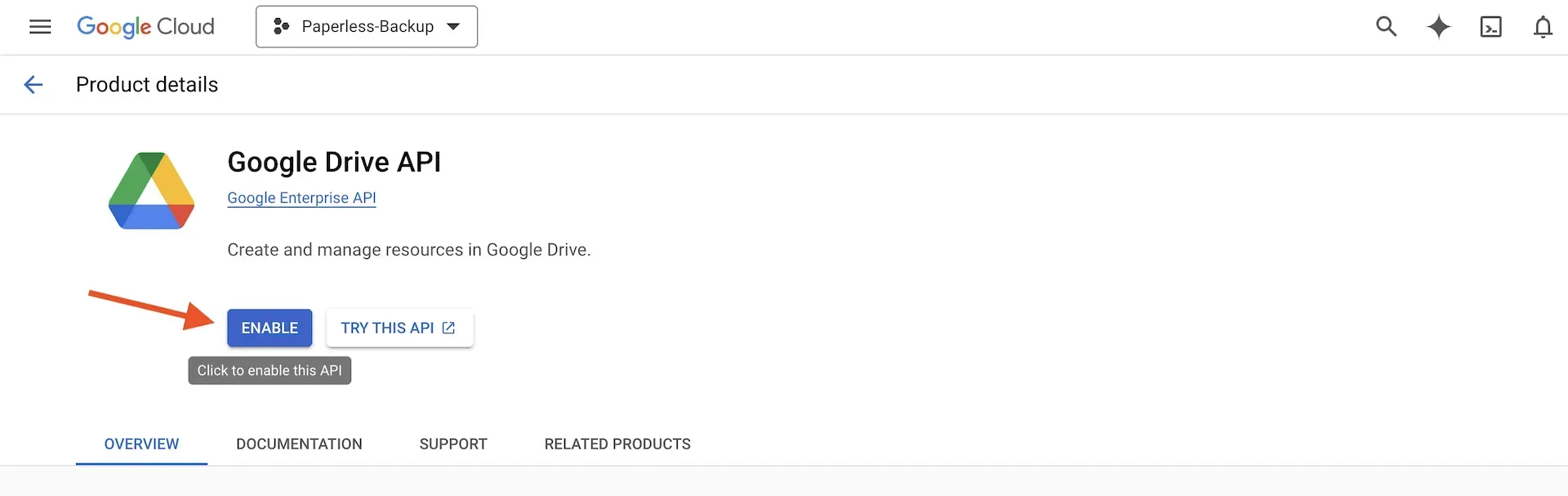Open the notifications bell
This screenshot has width=1568, height=496.
pyautogui.click(x=1543, y=27)
